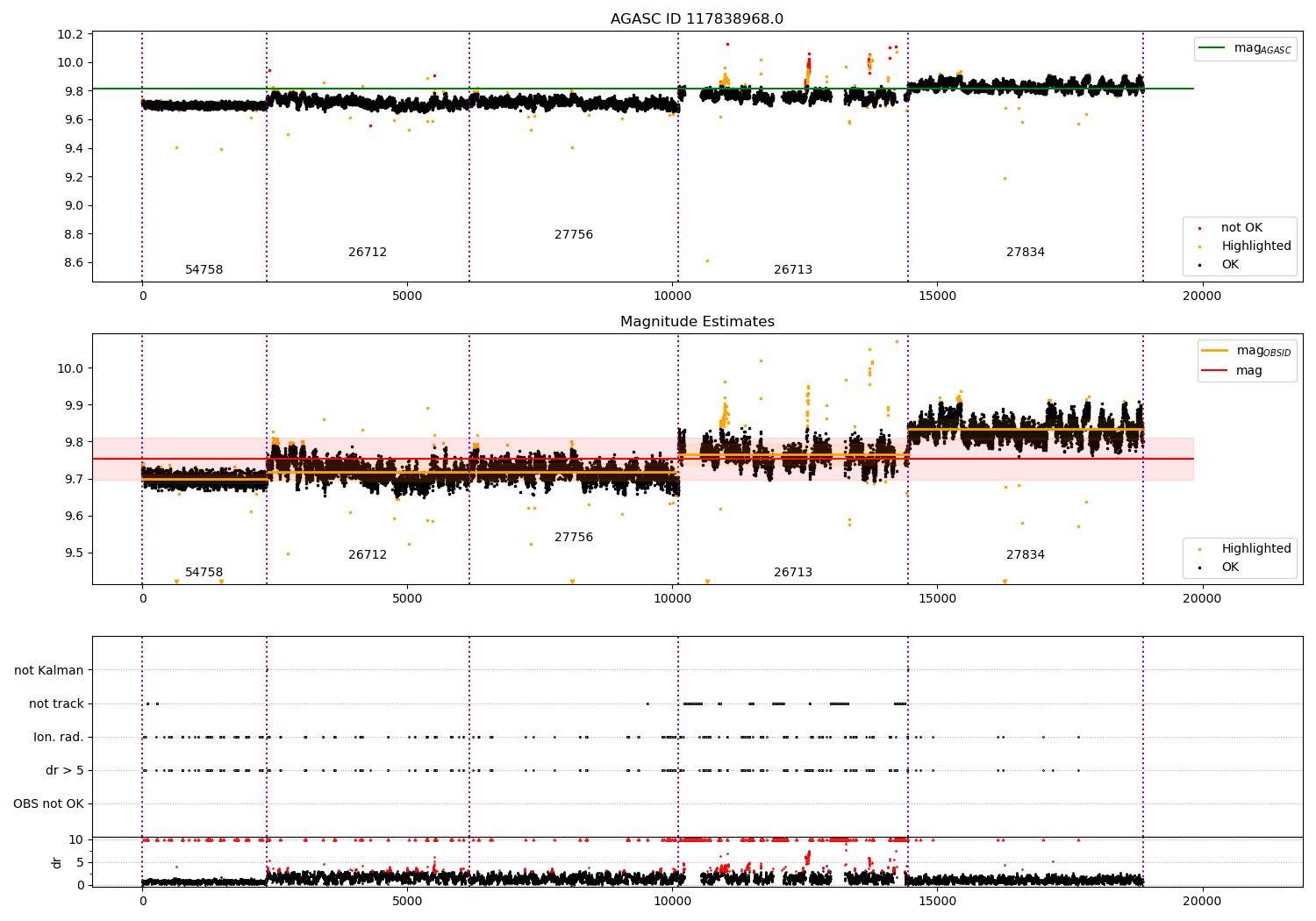
Task: Click the '9.9' y-axis tick in Magnitude Estimates plot
Action: click(x=74, y=406)
